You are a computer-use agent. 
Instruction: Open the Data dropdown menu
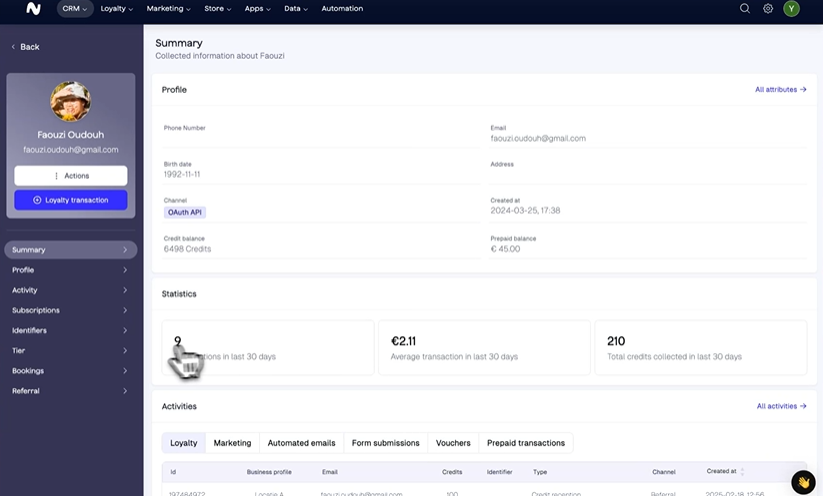coord(296,8)
